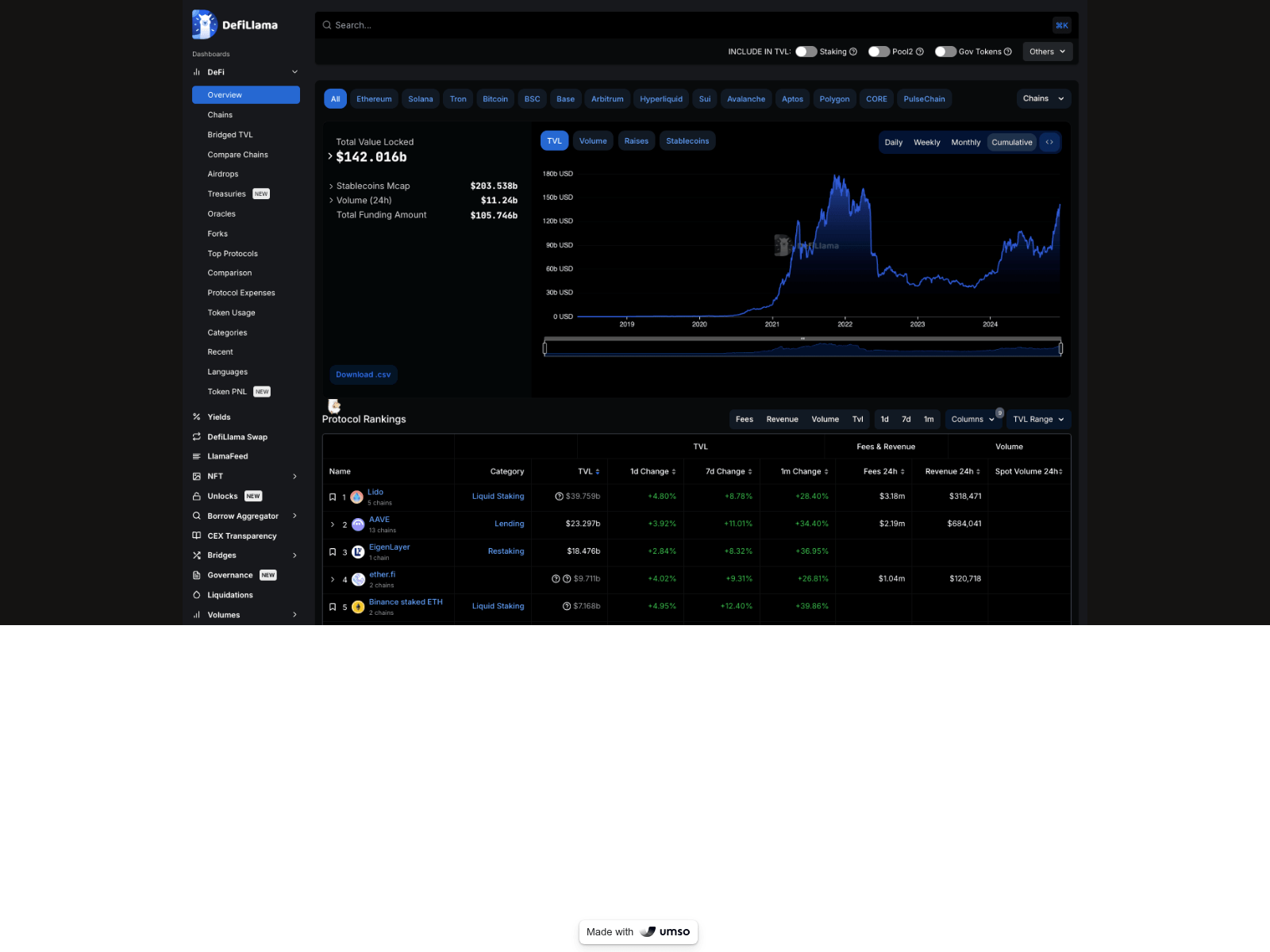
Task: Click the DefiLlama Swap arrows icon
Action: [x=197, y=437]
